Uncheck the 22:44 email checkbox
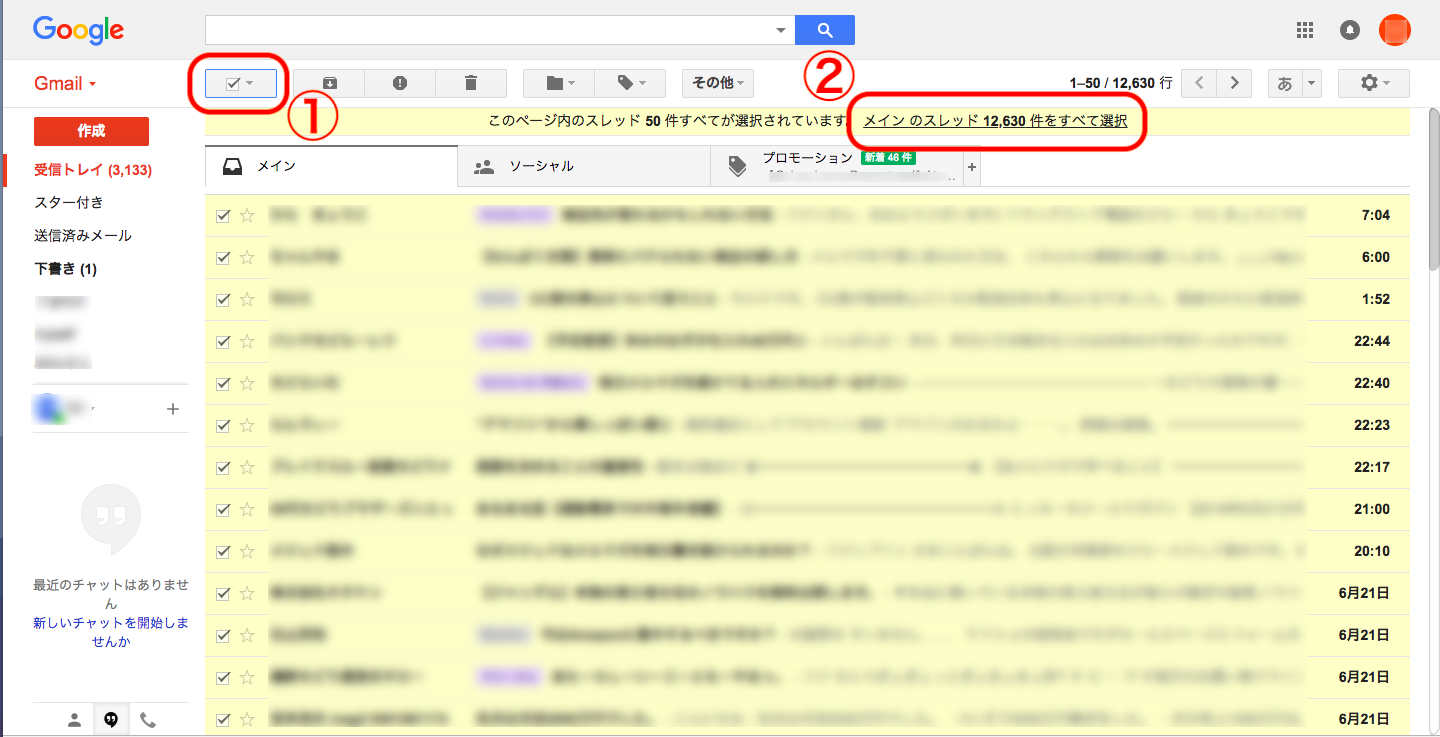The image size is (1440, 737). (223, 341)
